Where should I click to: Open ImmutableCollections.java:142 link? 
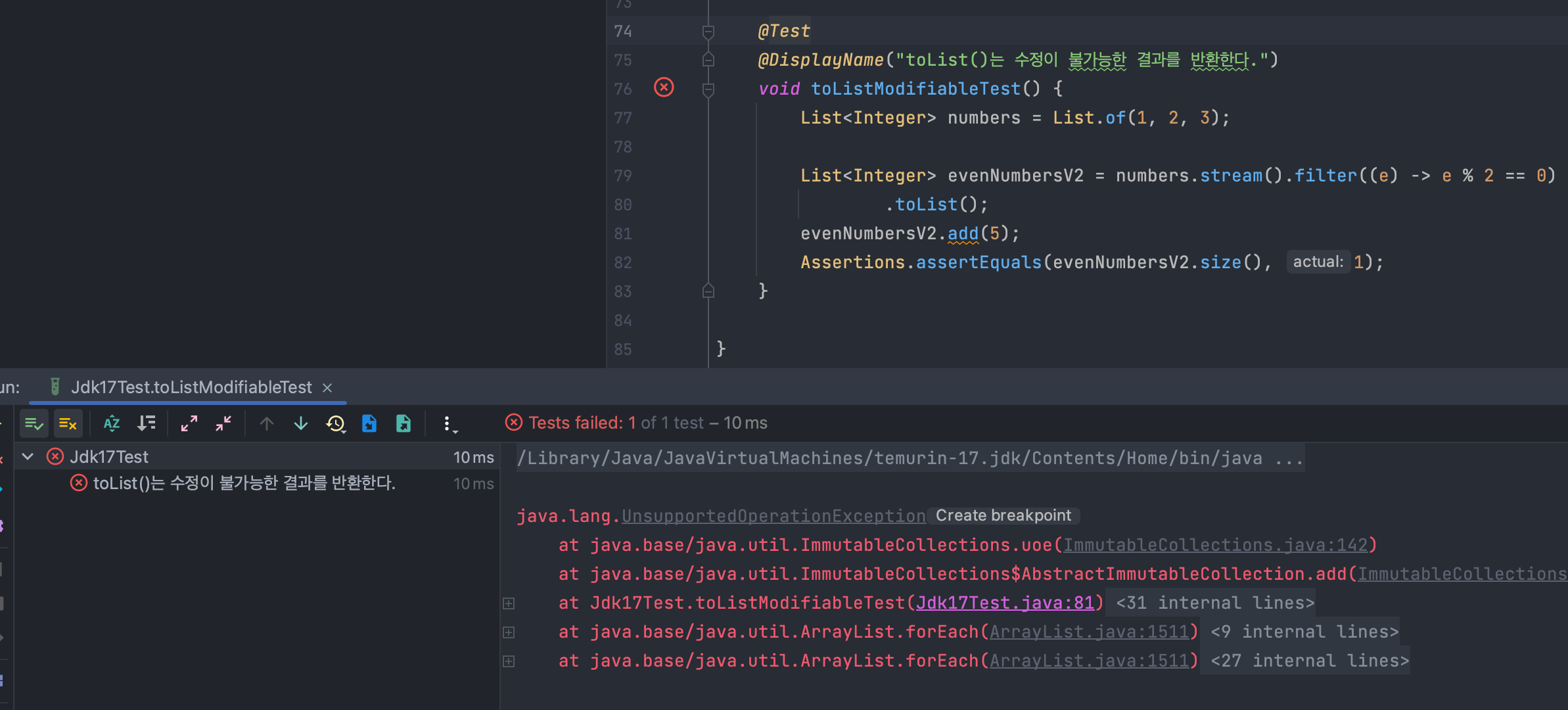coord(1215,546)
